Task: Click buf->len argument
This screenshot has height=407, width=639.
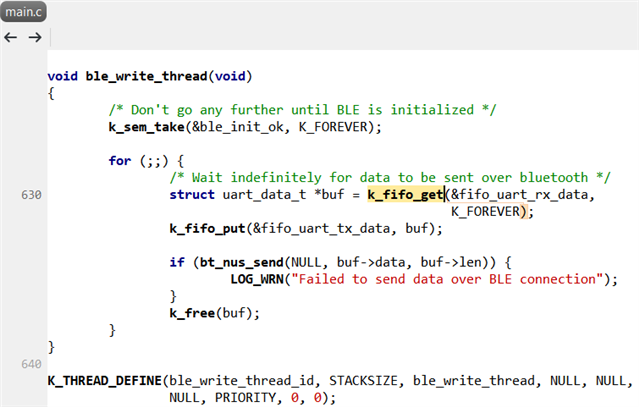Action: click(451, 262)
